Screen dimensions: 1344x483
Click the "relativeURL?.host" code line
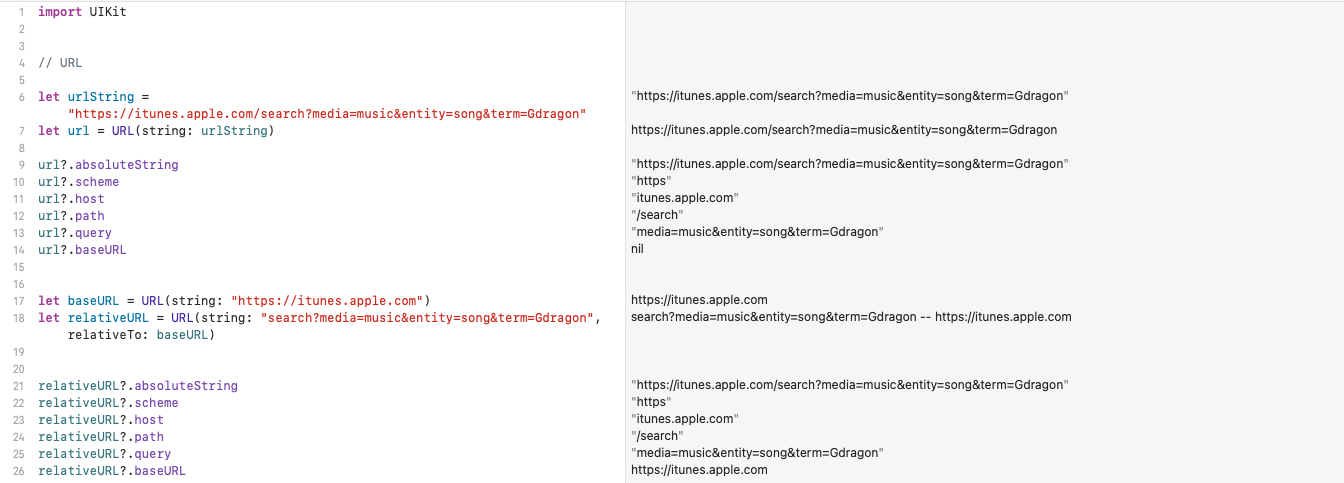coord(101,420)
